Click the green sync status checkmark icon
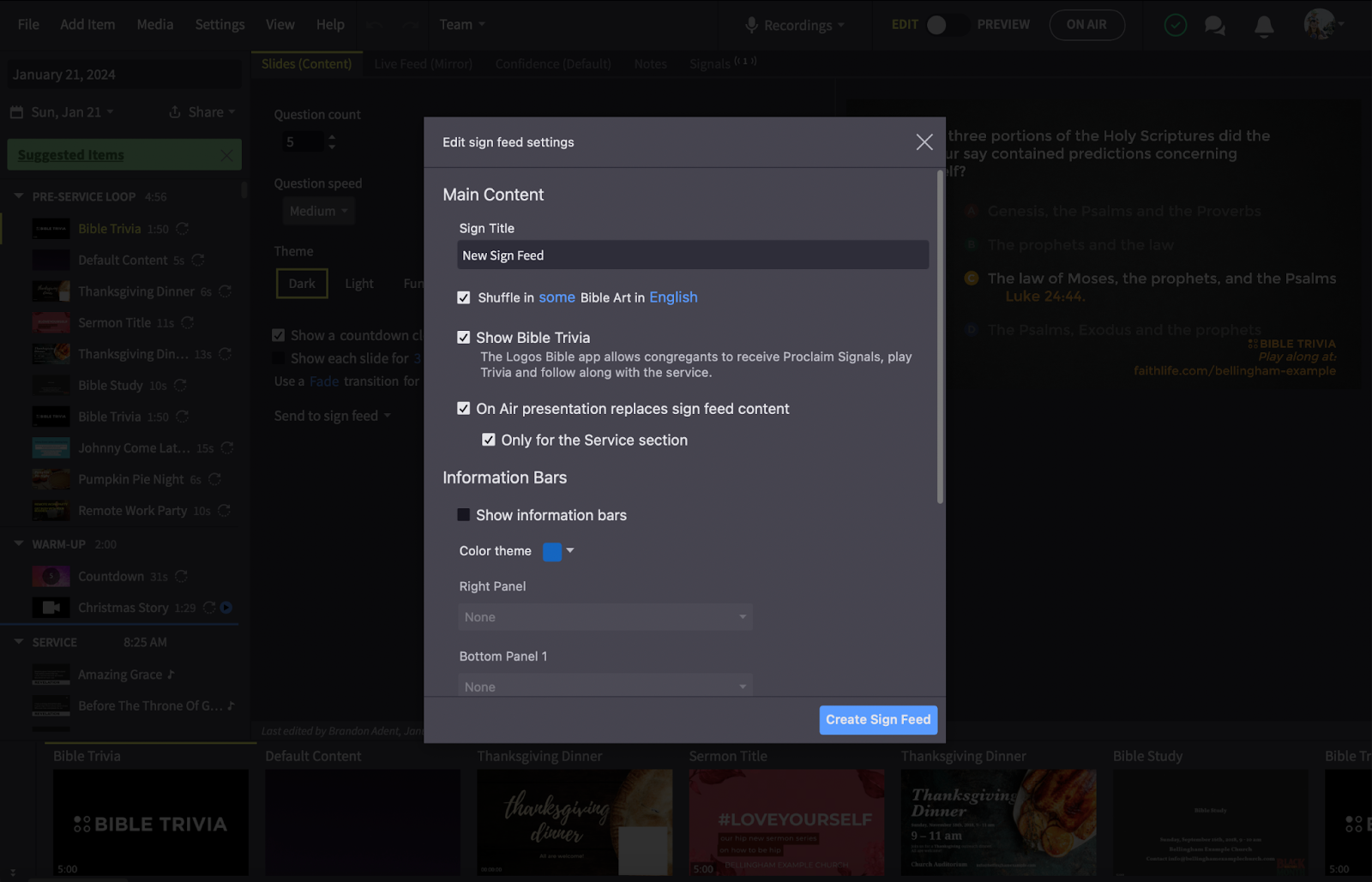Image resolution: width=1372 pixels, height=882 pixels. coord(1175,26)
